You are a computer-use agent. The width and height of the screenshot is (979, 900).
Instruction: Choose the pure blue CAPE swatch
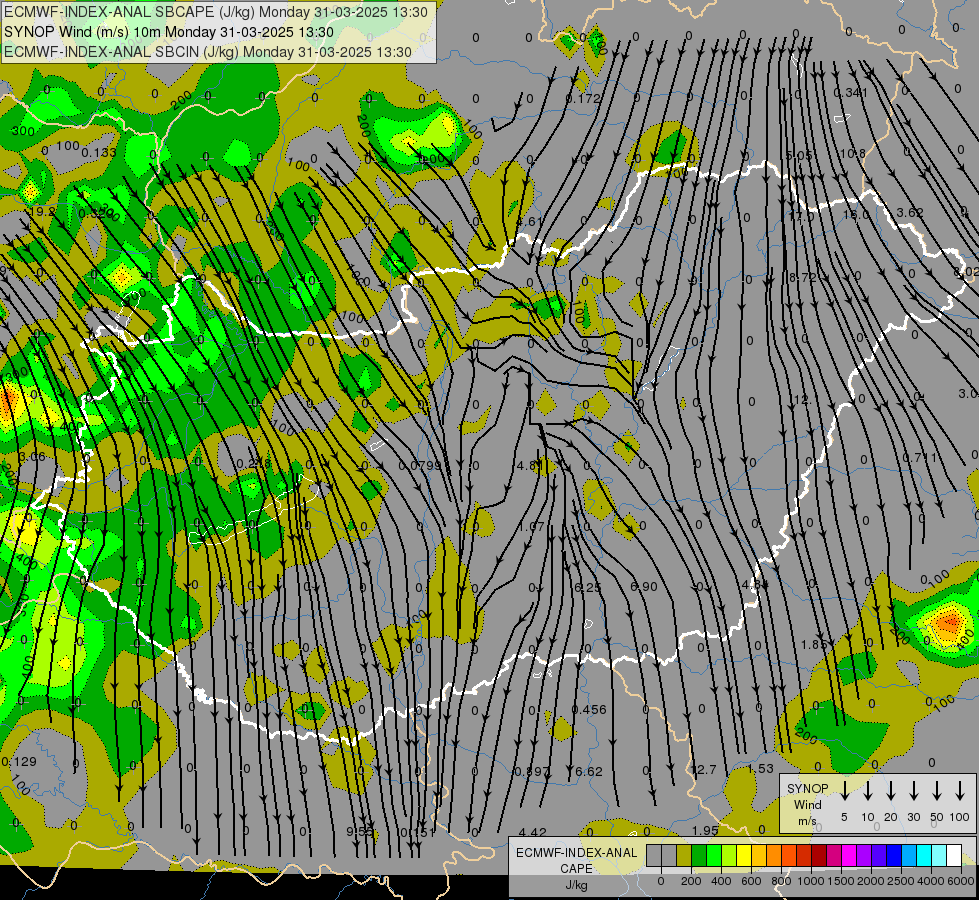point(893,855)
